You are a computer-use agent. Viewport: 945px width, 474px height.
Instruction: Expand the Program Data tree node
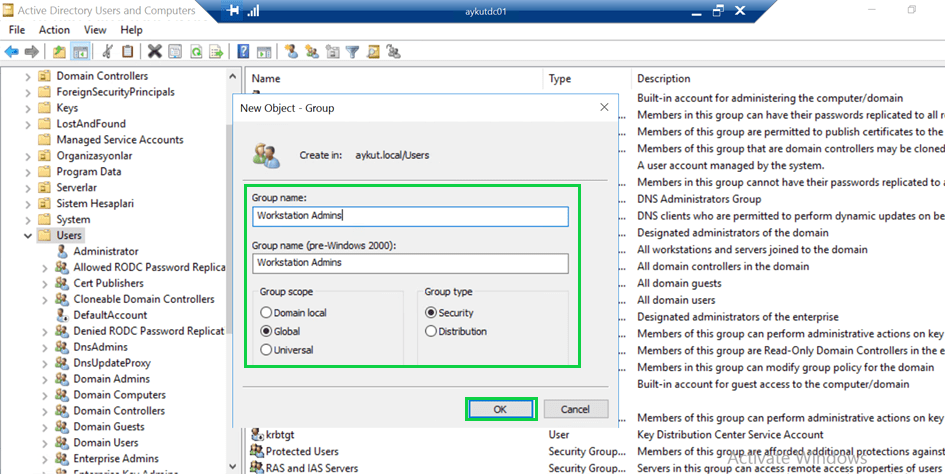pyautogui.click(x=28, y=172)
